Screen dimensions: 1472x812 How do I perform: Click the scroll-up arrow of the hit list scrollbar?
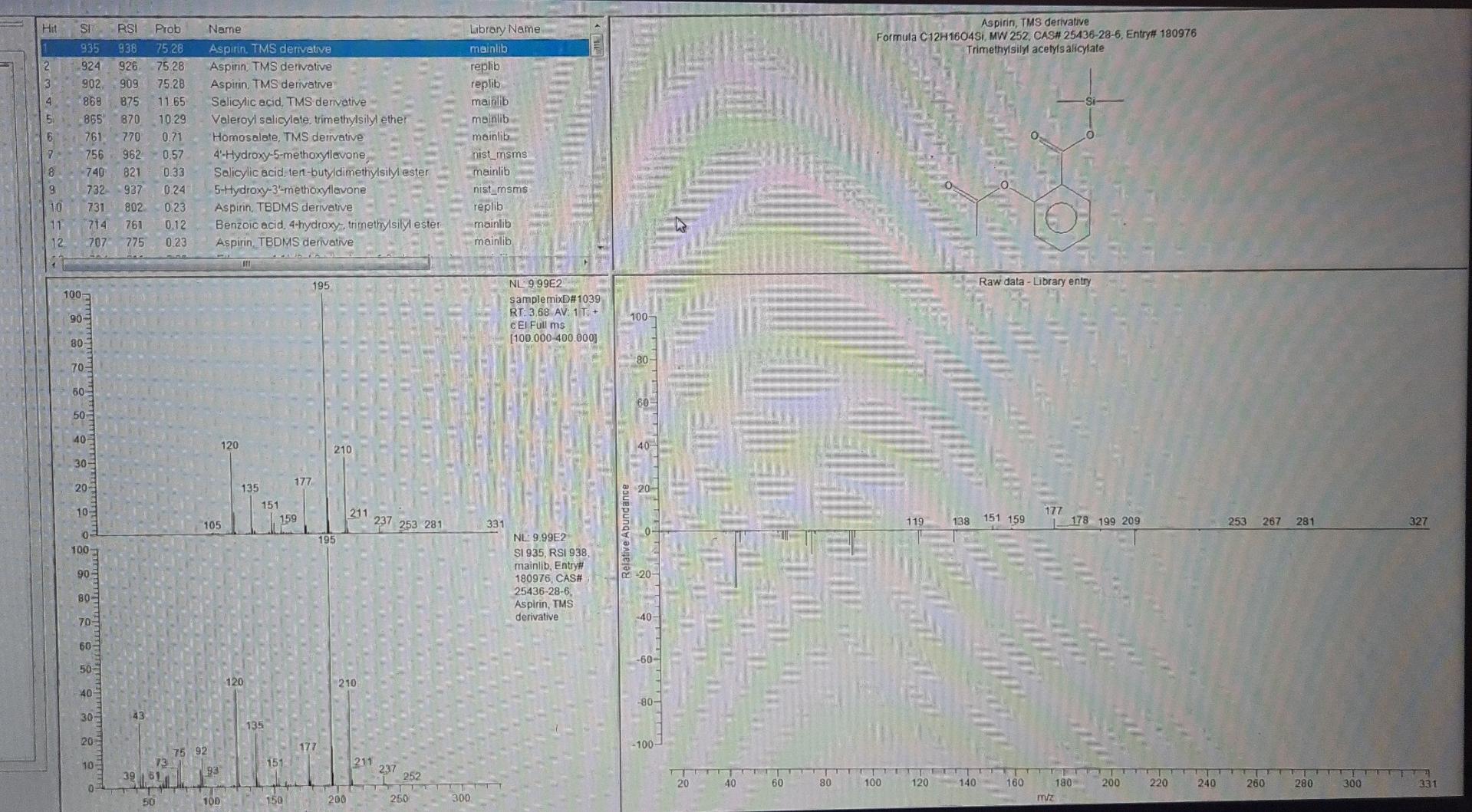[597, 25]
